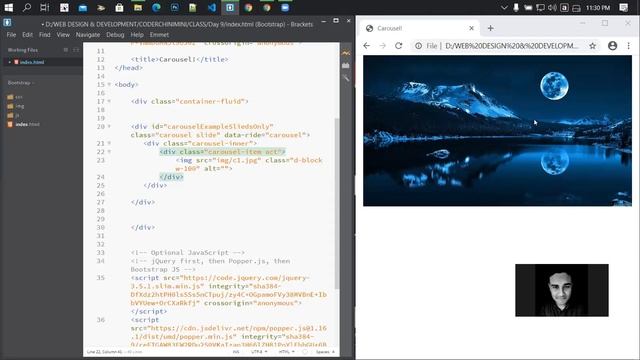Expand the js folder in project tree
The width and height of the screenshot is (640, 360).
click(x=13, y=115)
